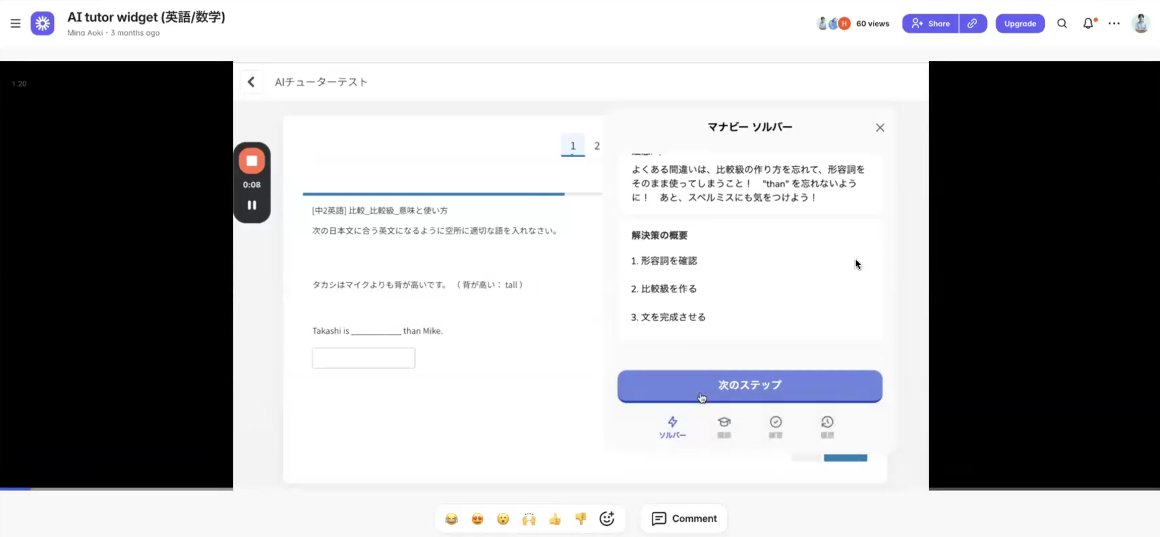Screen dimensions: 1160x537
Task: Pause the recording with pause icon
Action: tap(252, 205)
